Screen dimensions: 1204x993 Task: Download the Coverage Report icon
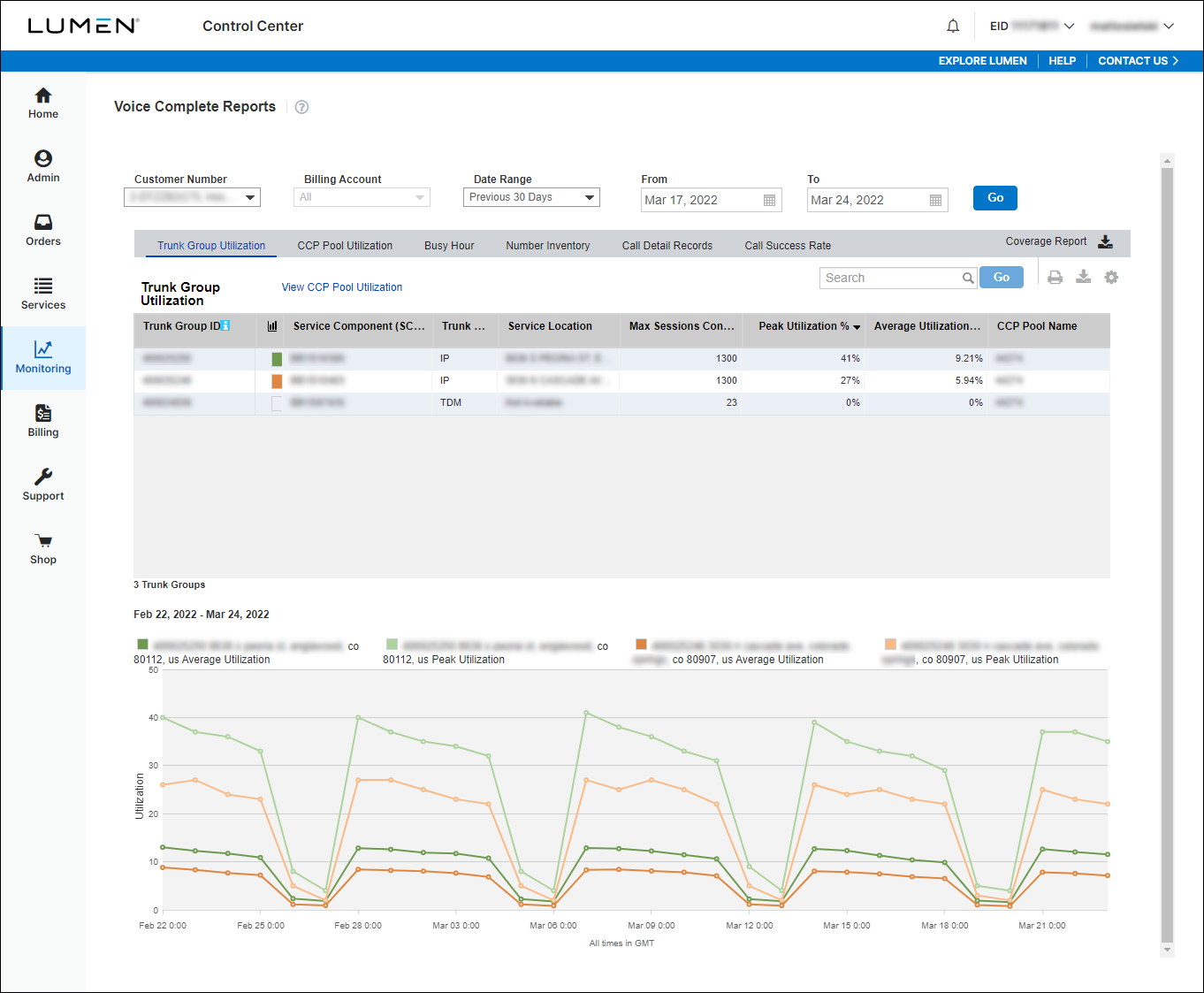[x=1105, y=241]
